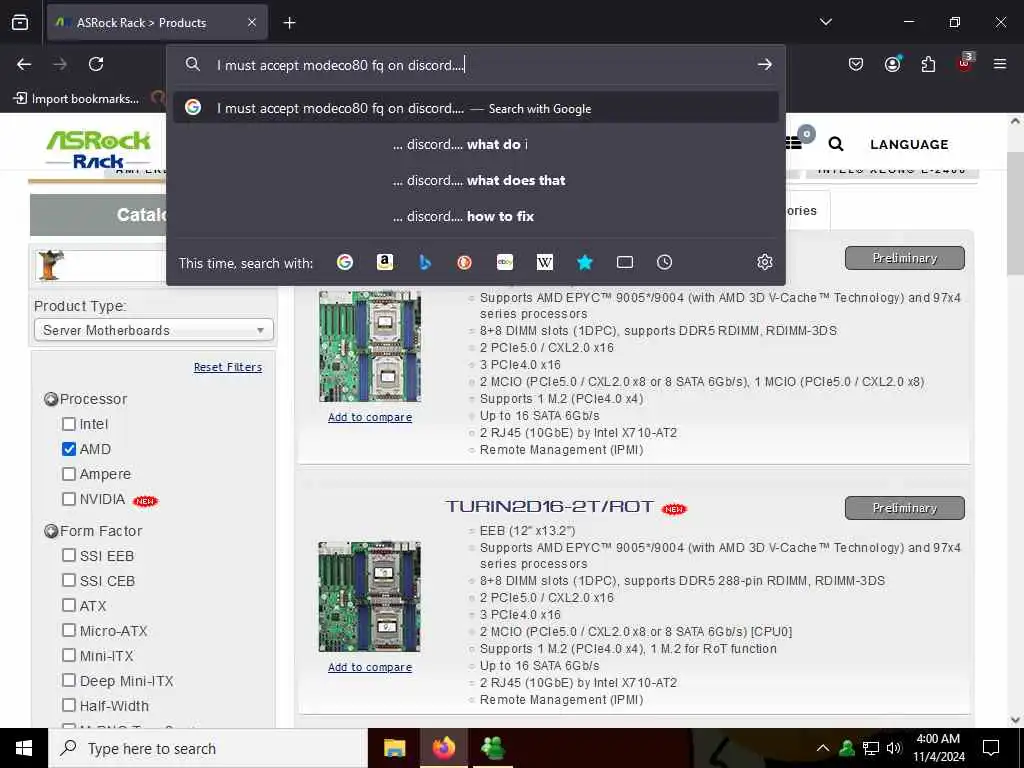
Task: Check the Intel processor checkbox
Action: (69, 424)
